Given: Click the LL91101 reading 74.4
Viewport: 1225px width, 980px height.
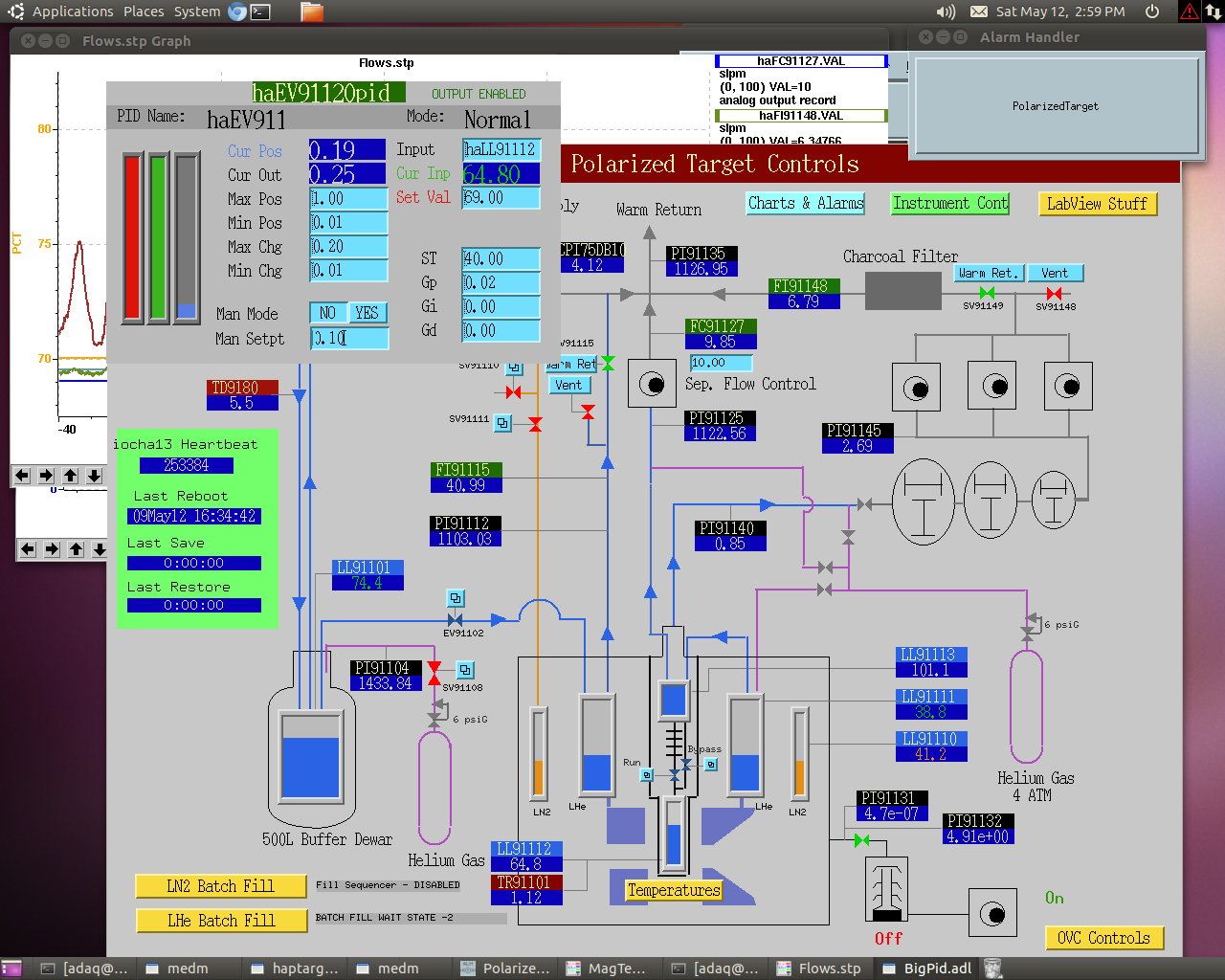Looking at the screenshot, I should (x=368, y=583).
